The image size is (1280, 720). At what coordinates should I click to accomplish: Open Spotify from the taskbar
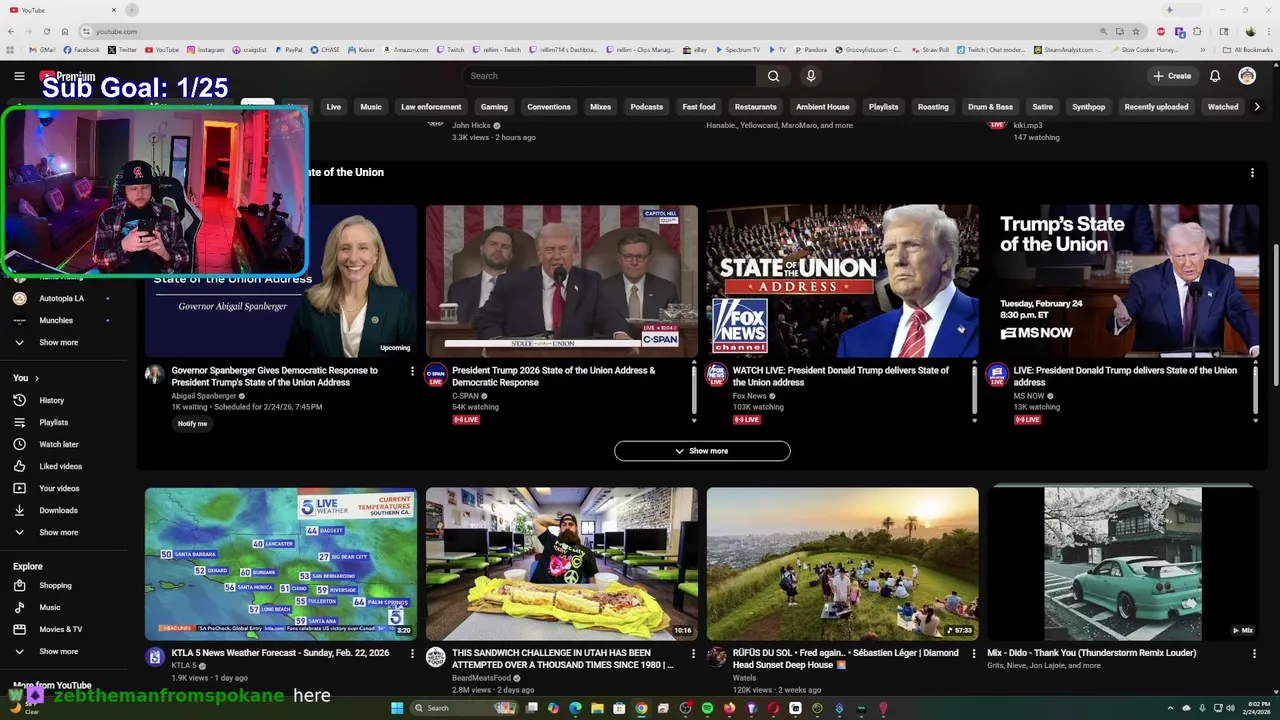pos(707,708)
